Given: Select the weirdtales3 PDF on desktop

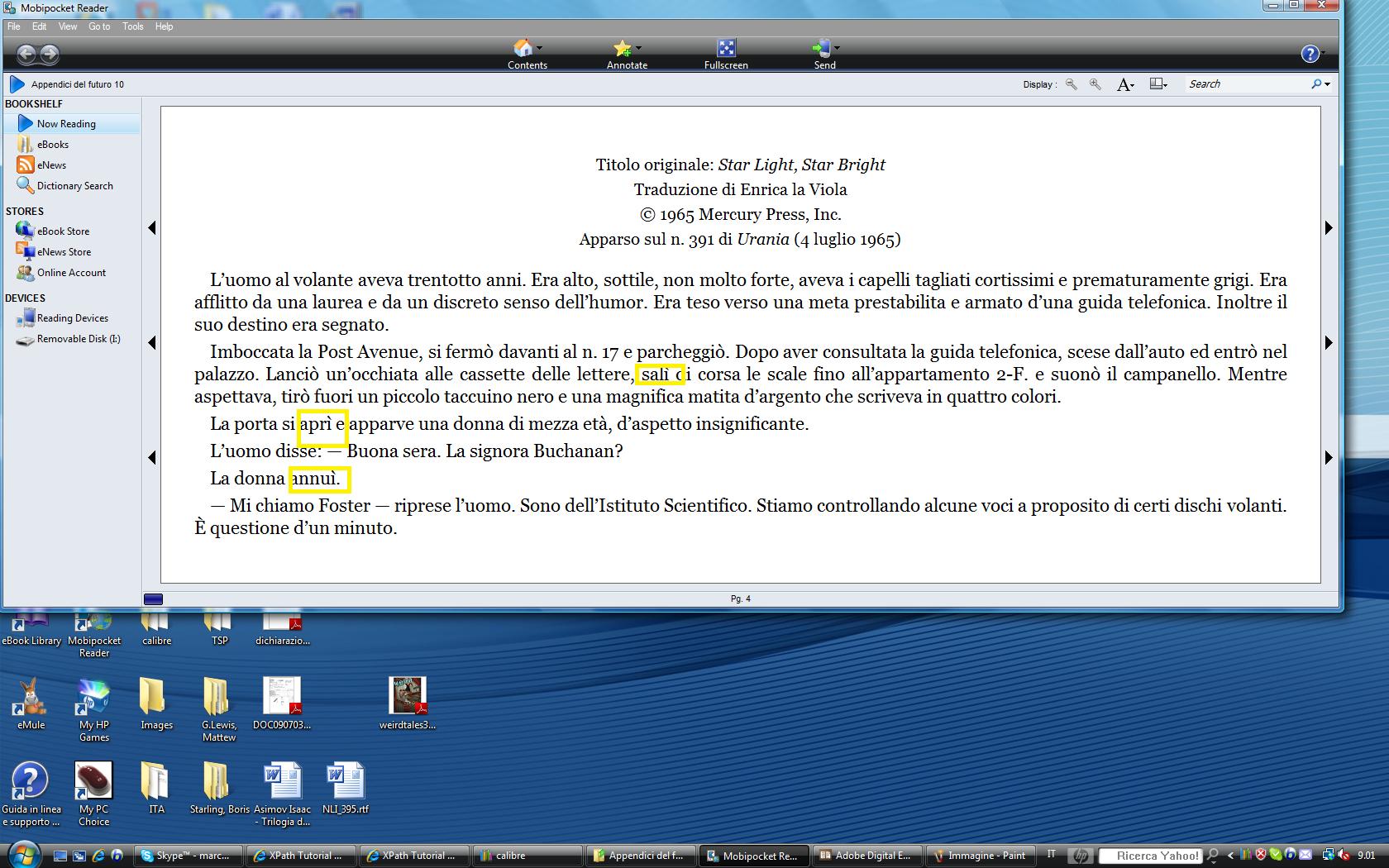Looking at the screenshot, I should pos(408,704).
